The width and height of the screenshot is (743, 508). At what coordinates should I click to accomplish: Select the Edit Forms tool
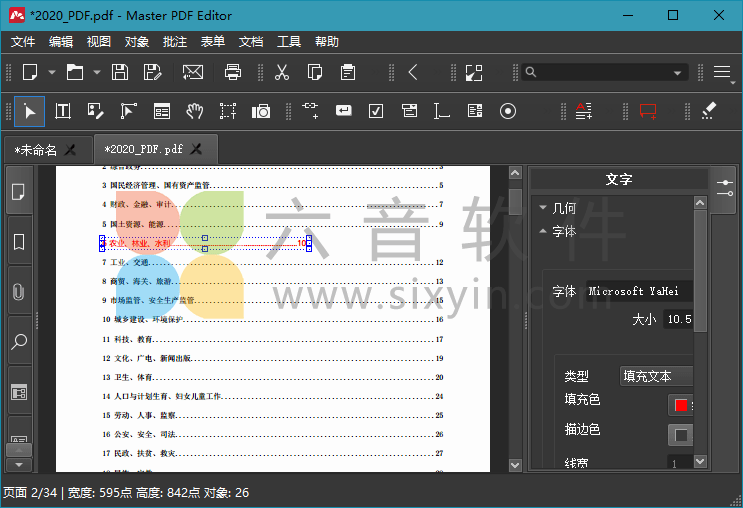162,111
